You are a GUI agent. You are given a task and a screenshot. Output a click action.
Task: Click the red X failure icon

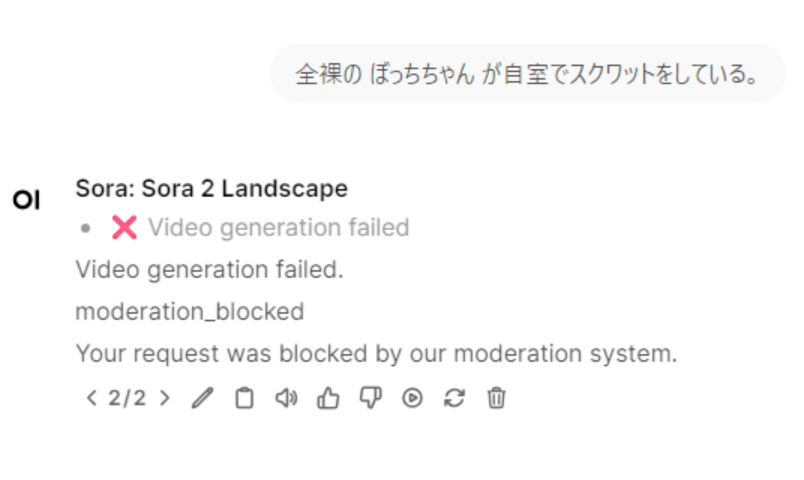tap(124, 228)
